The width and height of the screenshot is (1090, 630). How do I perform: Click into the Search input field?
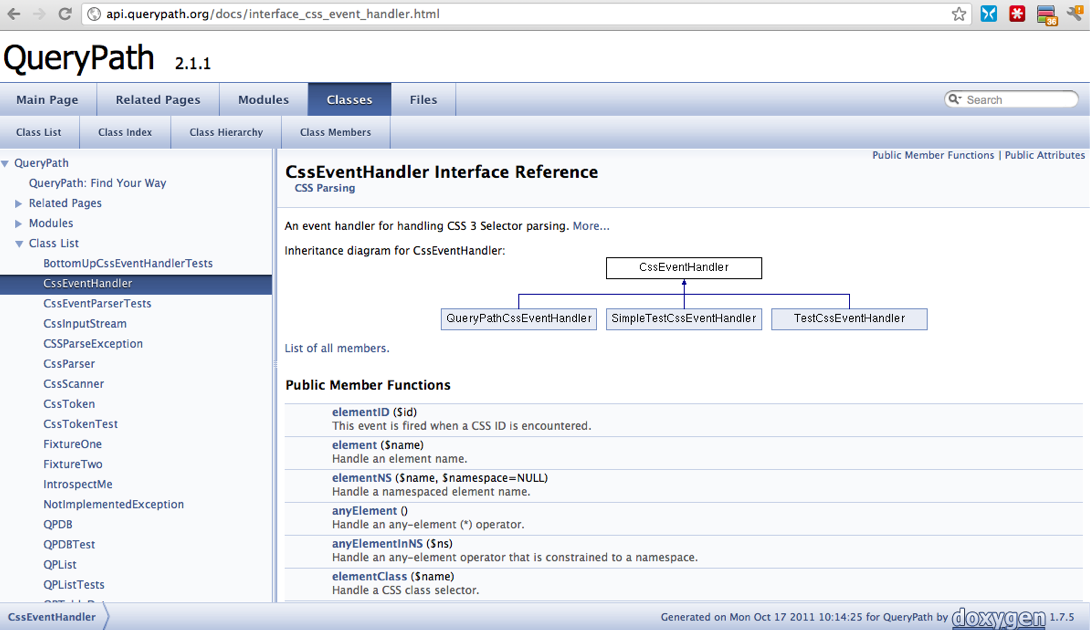pos(1015,100)
